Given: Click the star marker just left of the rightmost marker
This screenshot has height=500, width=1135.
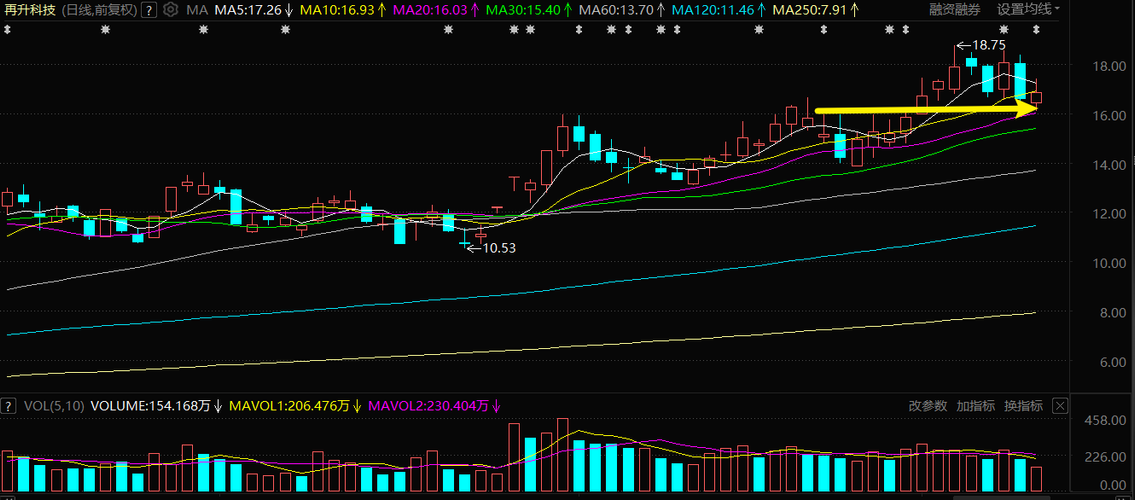Looking at the screenshot, I should click(1003, 30).
